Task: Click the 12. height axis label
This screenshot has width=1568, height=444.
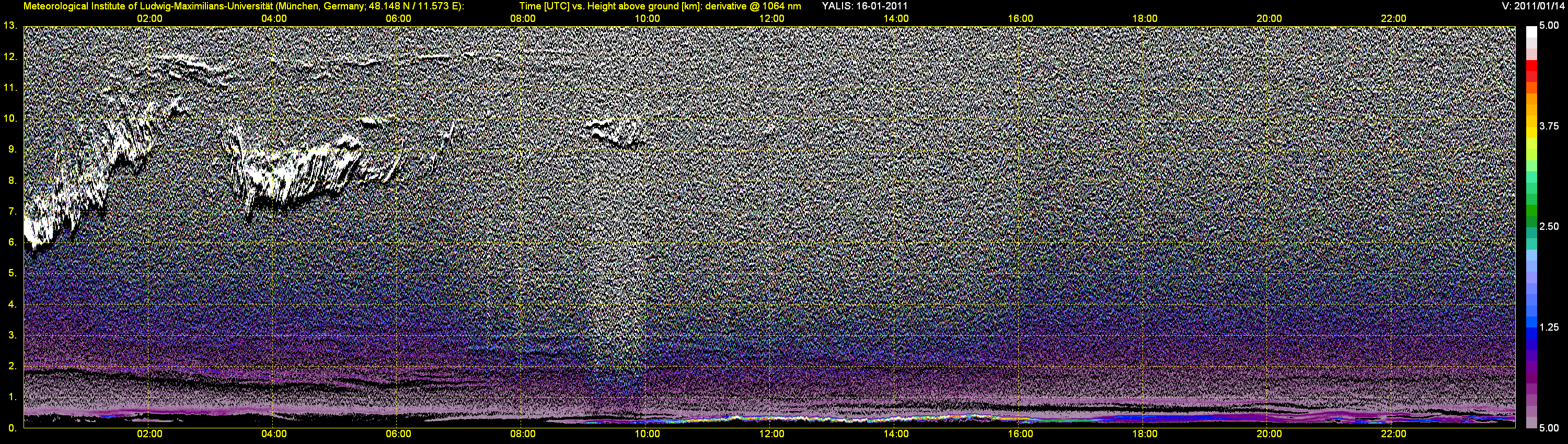Action: (10, 56)
